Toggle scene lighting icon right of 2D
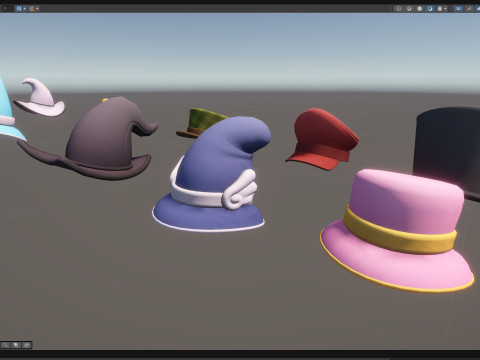 click(469, 9)
